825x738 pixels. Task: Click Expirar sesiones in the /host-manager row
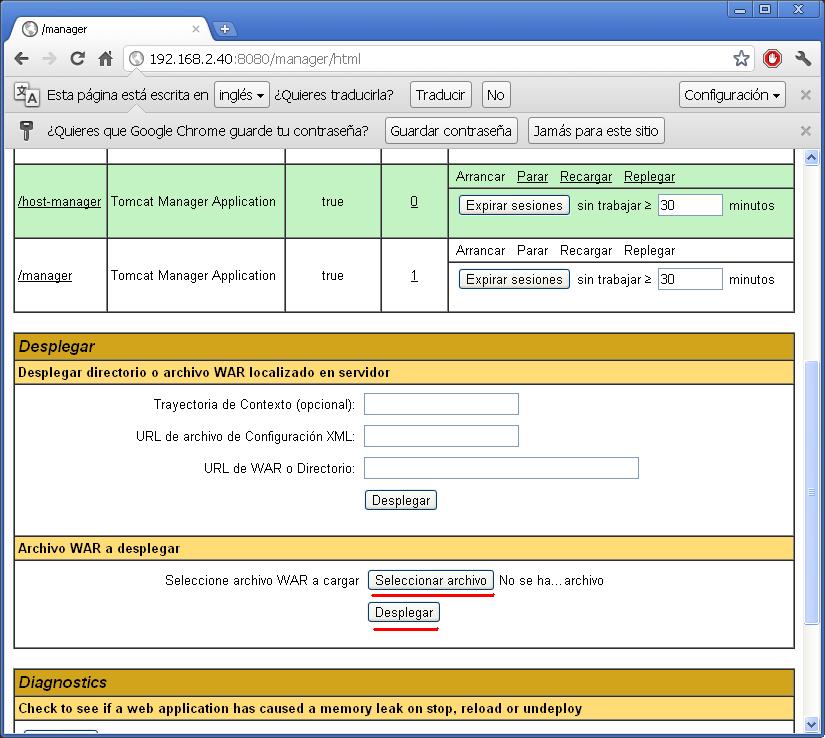514,205
